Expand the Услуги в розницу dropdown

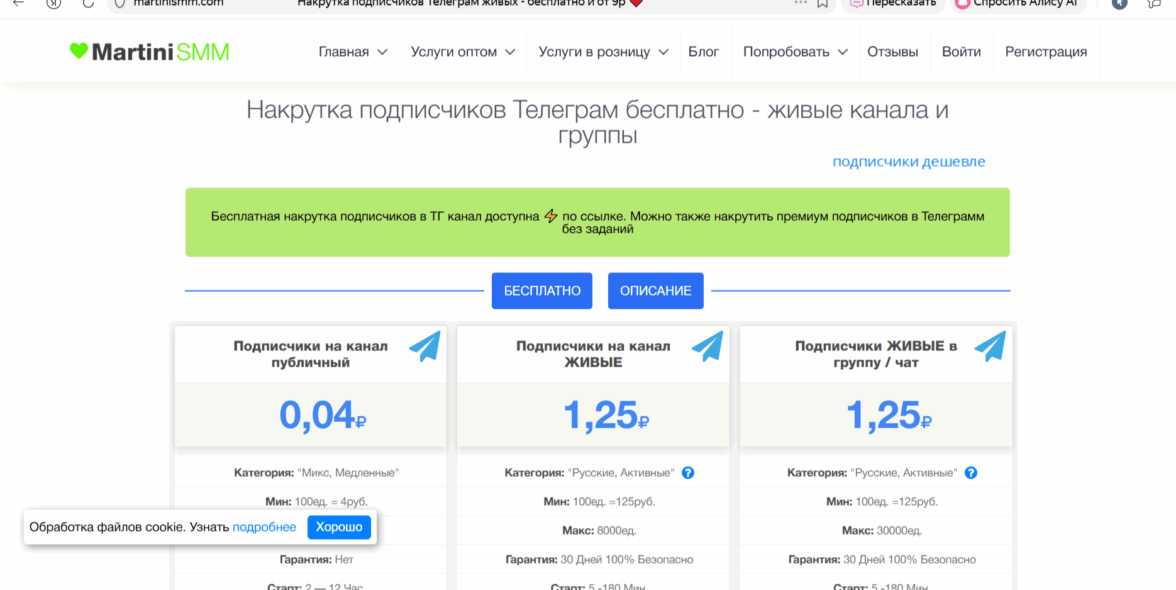tap(603, 52)
